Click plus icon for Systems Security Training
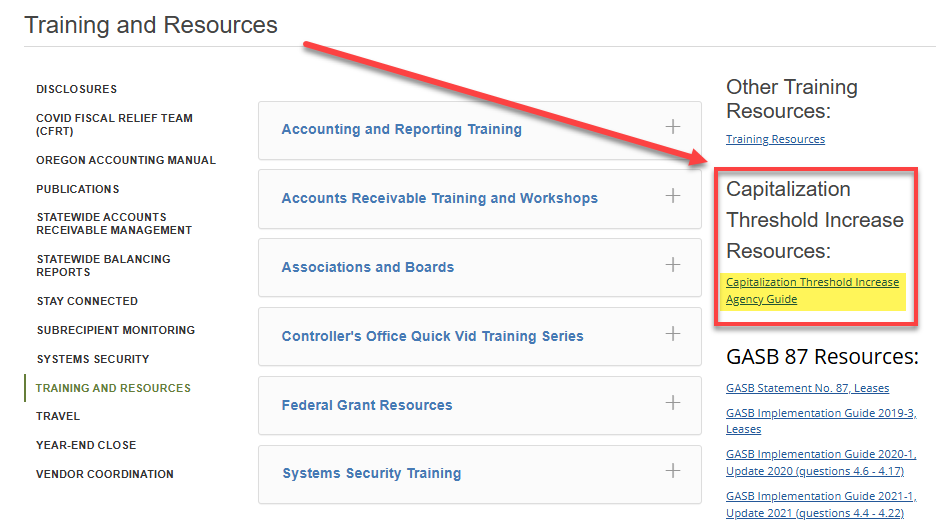The height and width of the screenshot is (528, 936). coord(673,471)
